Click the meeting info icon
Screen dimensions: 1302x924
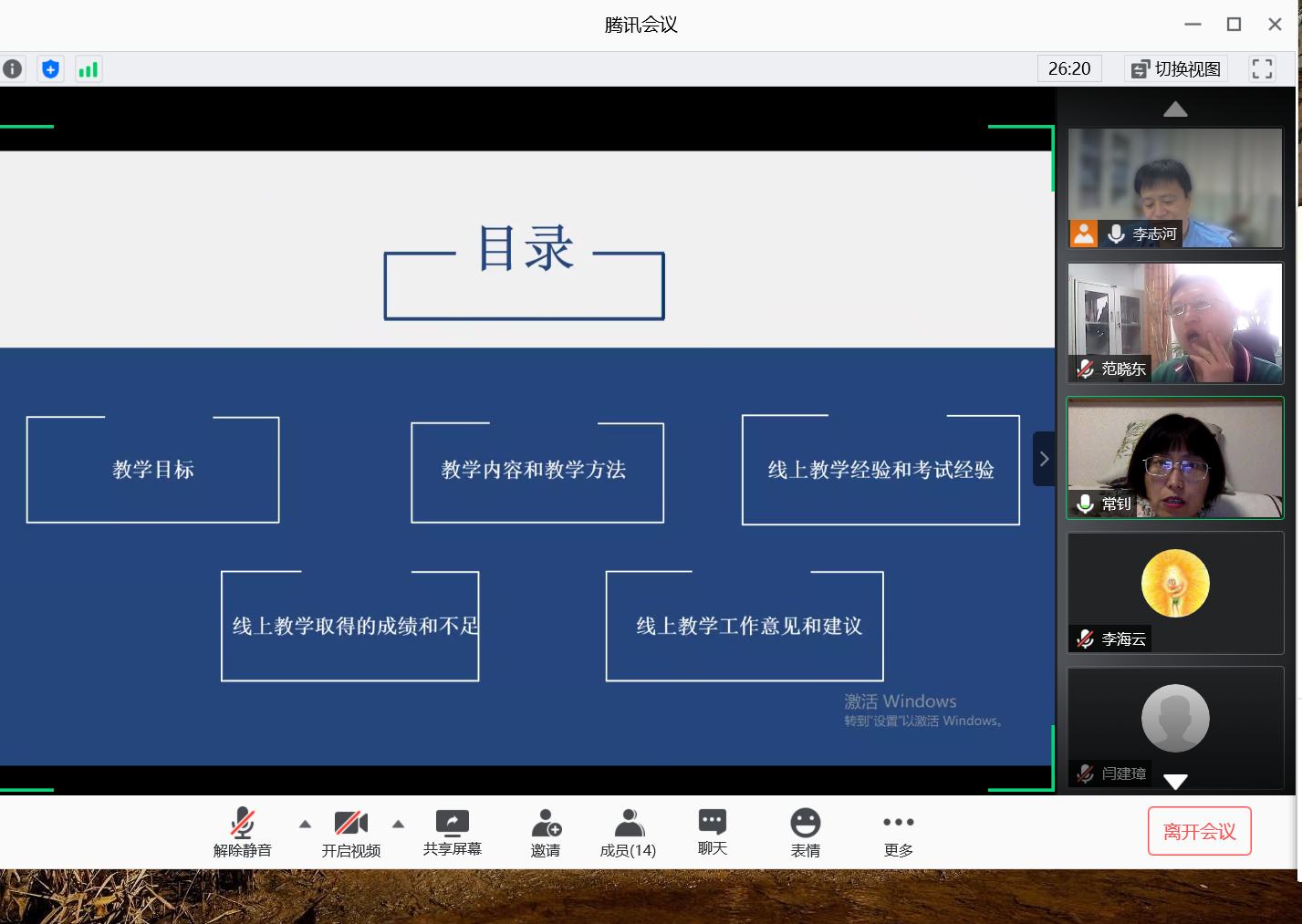pos(13,68)
